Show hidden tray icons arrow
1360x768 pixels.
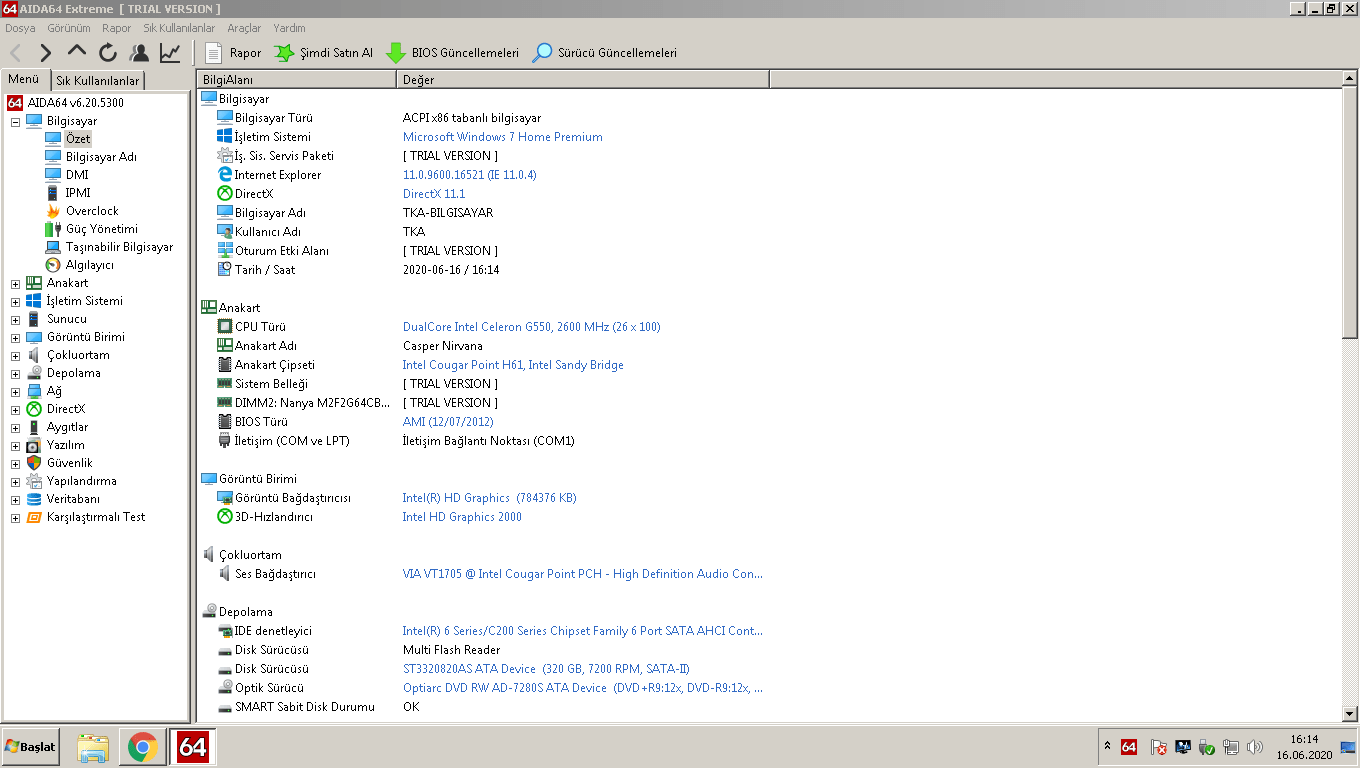click(x=1107, y=746)
